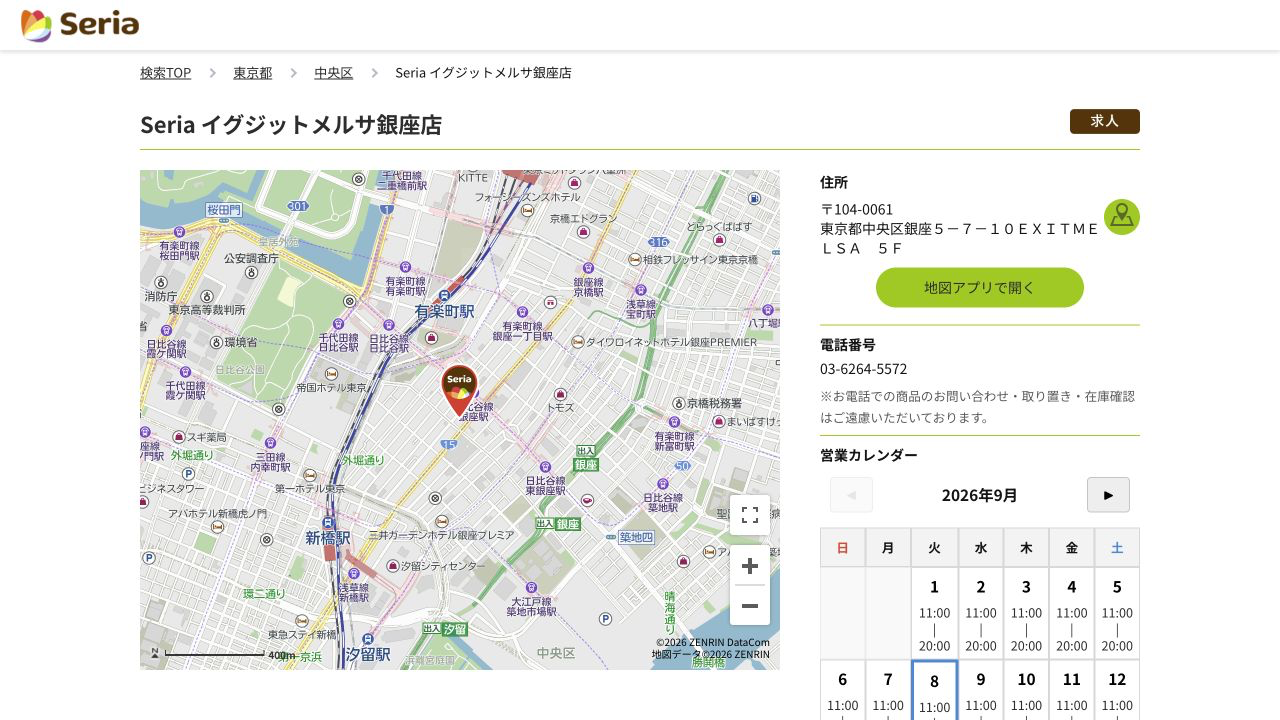The height and width of the screenshot is (720, 1280).
Task: Click the 住所 address heading
Action: click(x=834, y=182)
